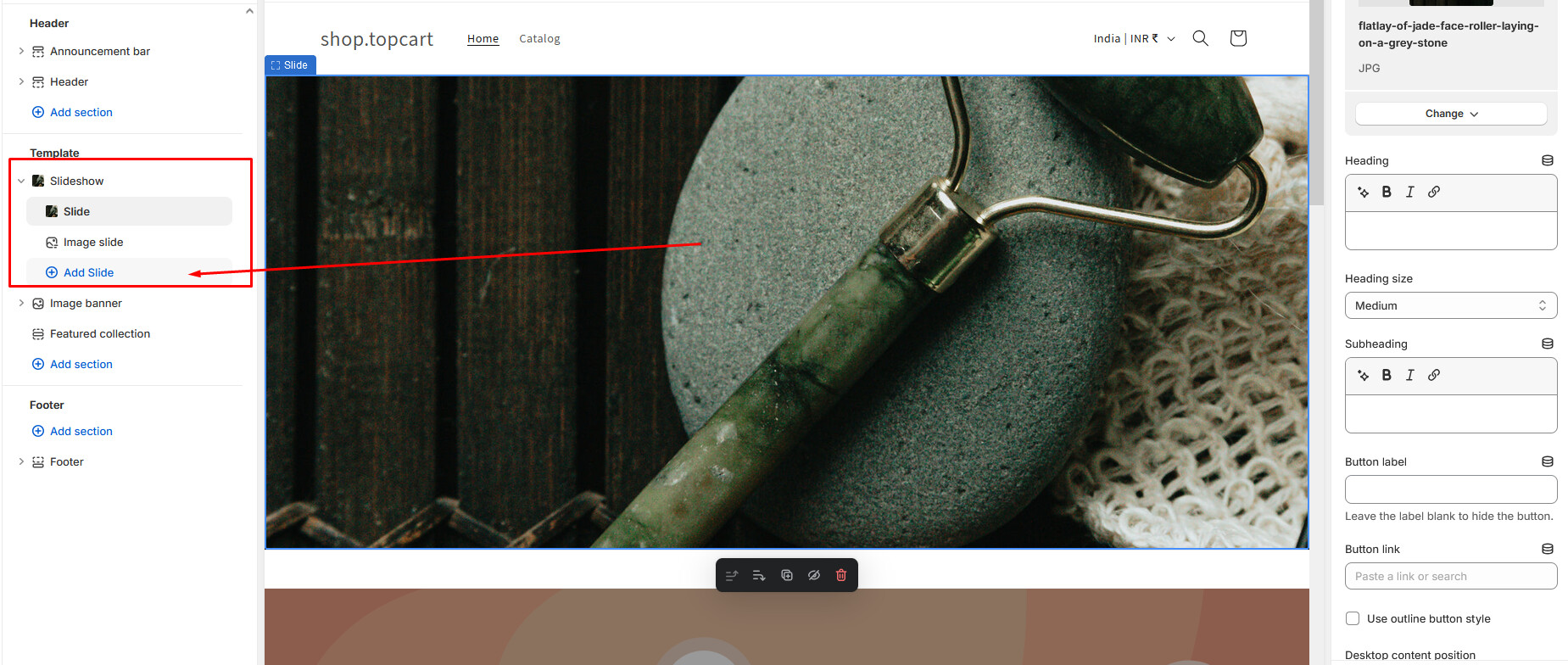The height and width of the screenshot is (665, 1568).
Task: Click the shop.topcart store logo
Action: 377,39
